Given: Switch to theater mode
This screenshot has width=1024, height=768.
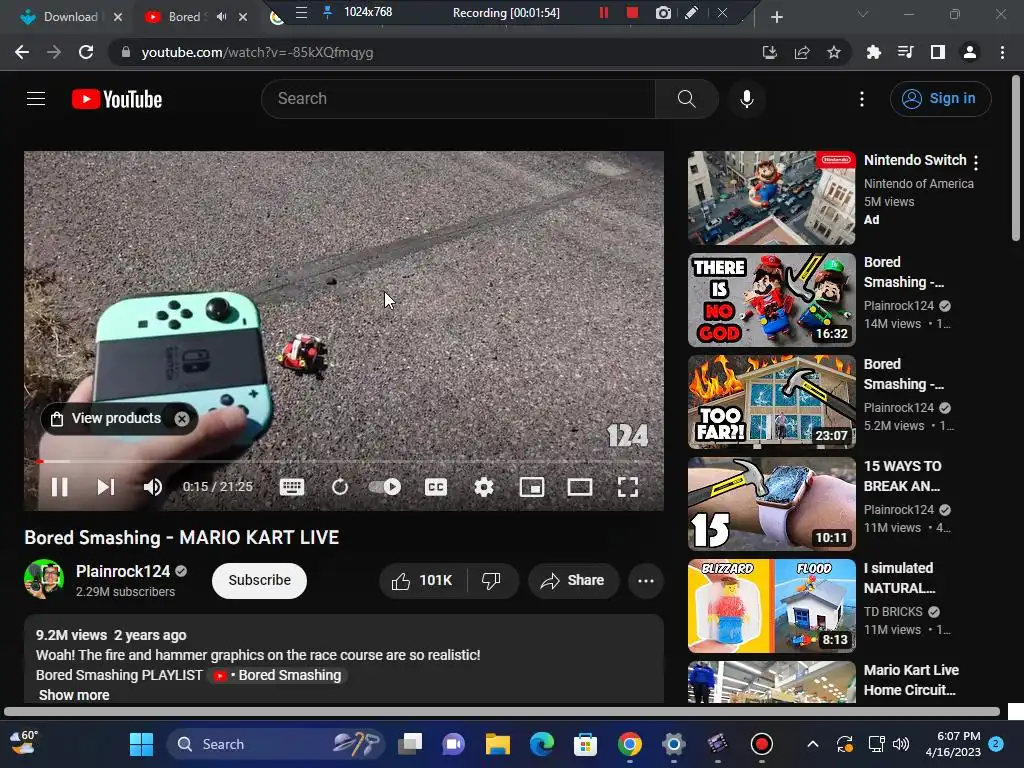Looking at the screenshot, I should point(580,487).
